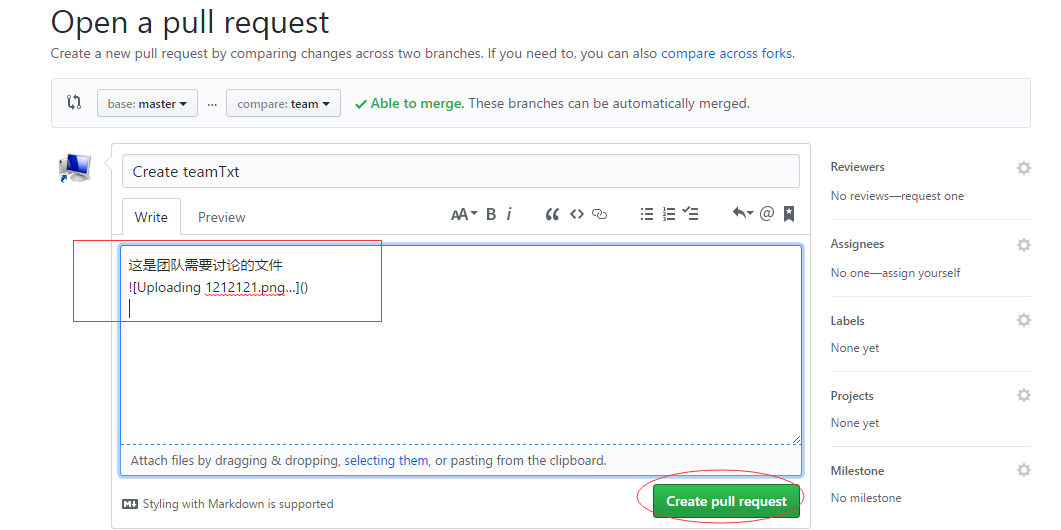Screen dimensions: 1061x530
Task: Open the Reviewers gear settings
Action: (x=1024, y=168)
